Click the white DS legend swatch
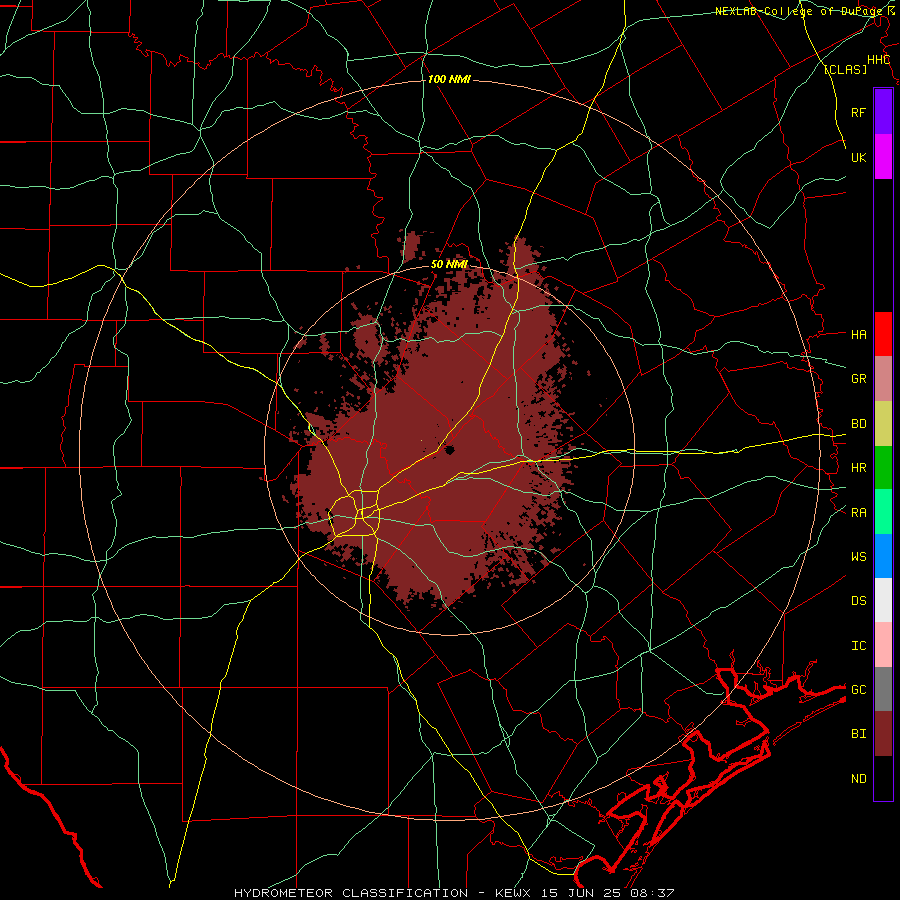 pos(883,600)
